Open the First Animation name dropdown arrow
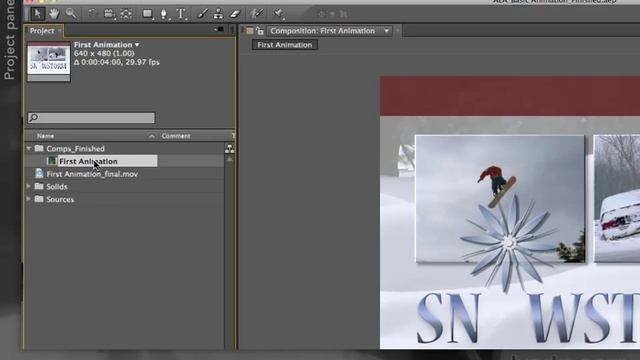The image size is (640, 360). [137, 44]
